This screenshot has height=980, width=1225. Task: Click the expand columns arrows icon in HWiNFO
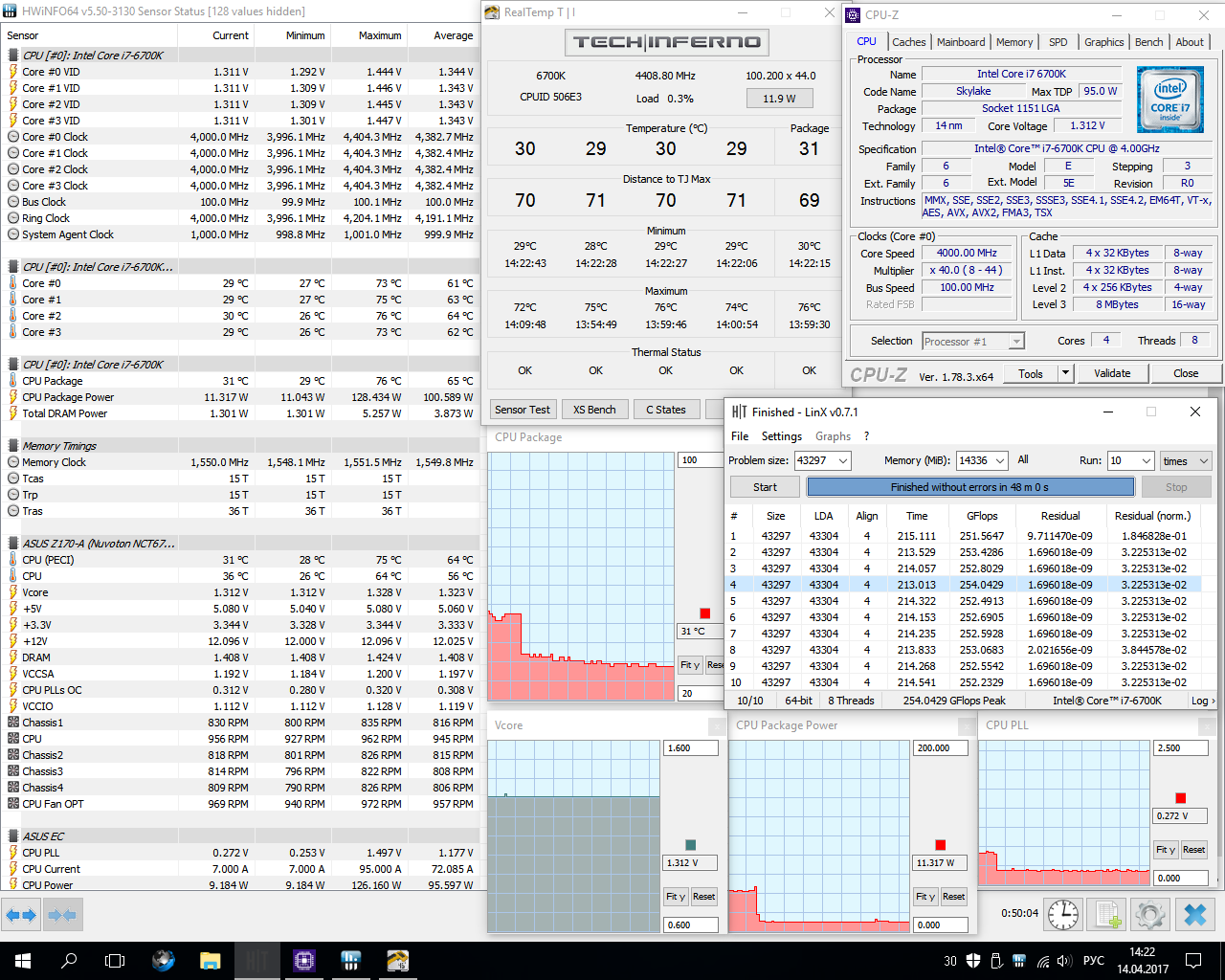(21, 915)
